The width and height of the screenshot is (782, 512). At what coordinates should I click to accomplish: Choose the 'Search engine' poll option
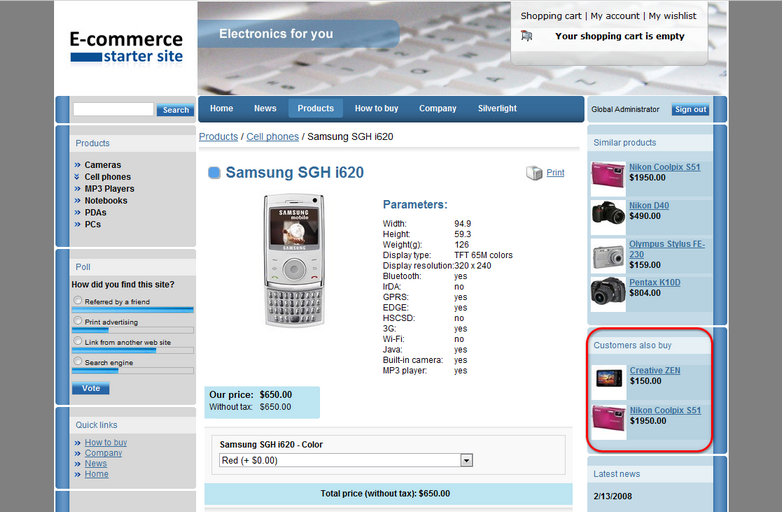tap(78, 361)
